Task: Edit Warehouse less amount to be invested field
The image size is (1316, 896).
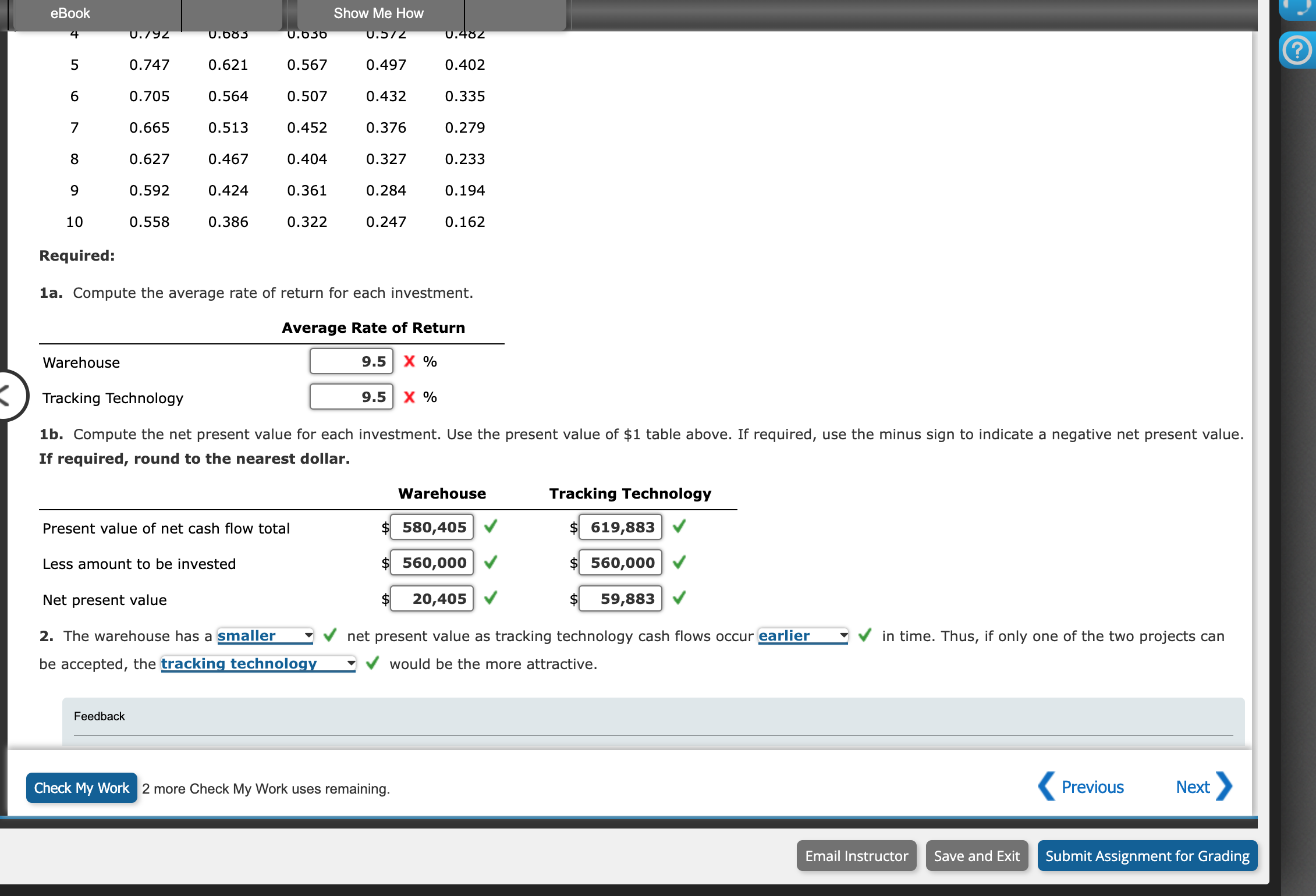Action: pos(432,563)
